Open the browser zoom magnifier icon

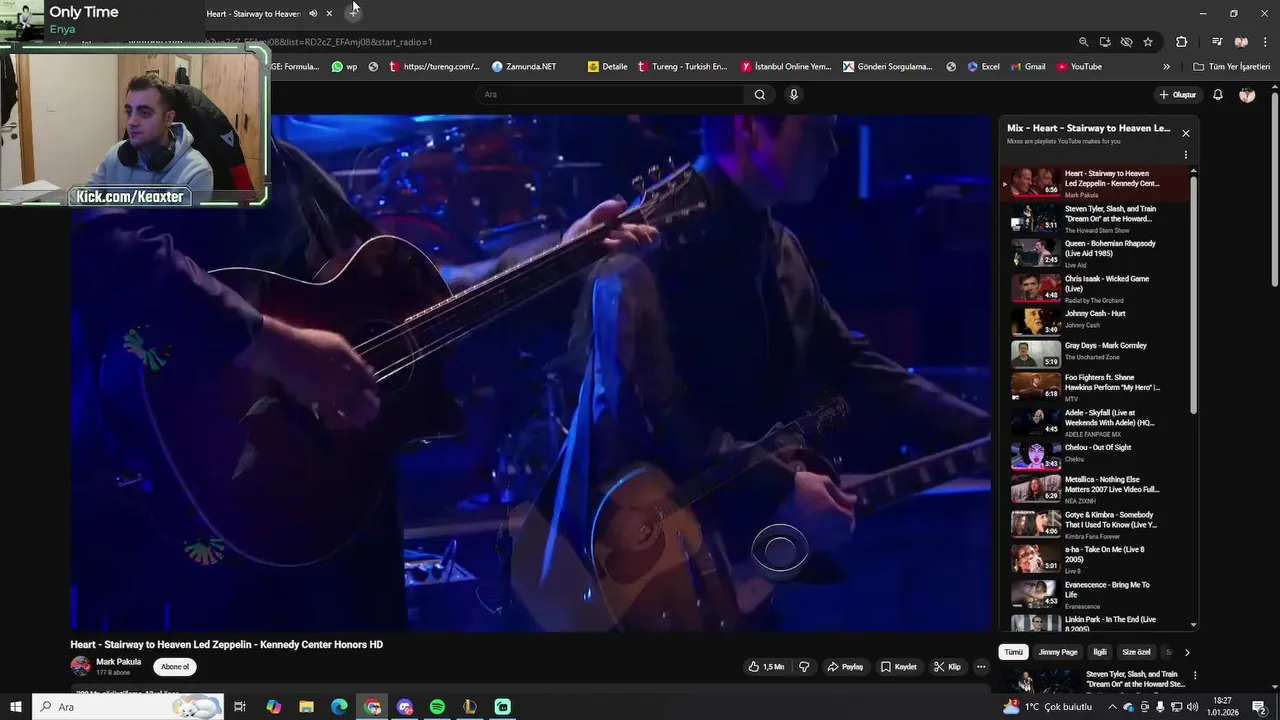pyautogui.click(x=1083, y=42)
